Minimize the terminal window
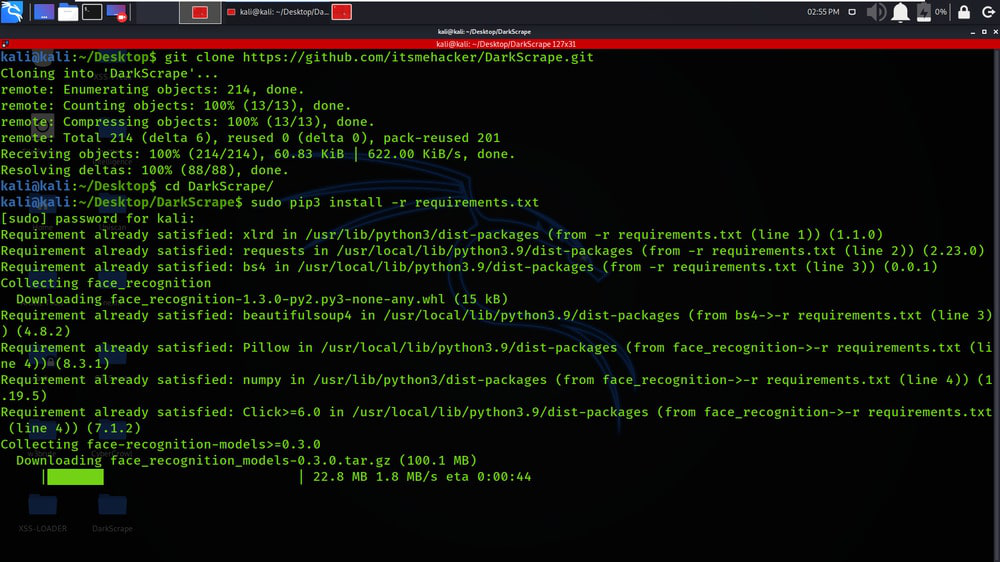Image resolution: width=1000 pixels, height=562 pixels. pos(973,32)
